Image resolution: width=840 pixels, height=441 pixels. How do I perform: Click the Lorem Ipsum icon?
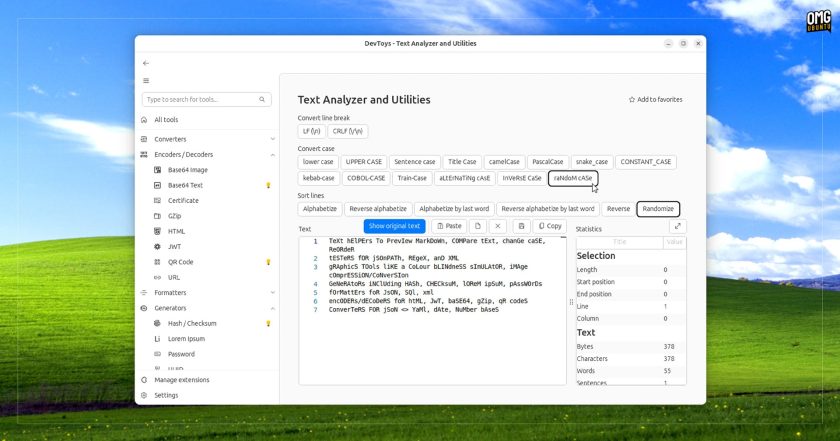tap(158, 339)
